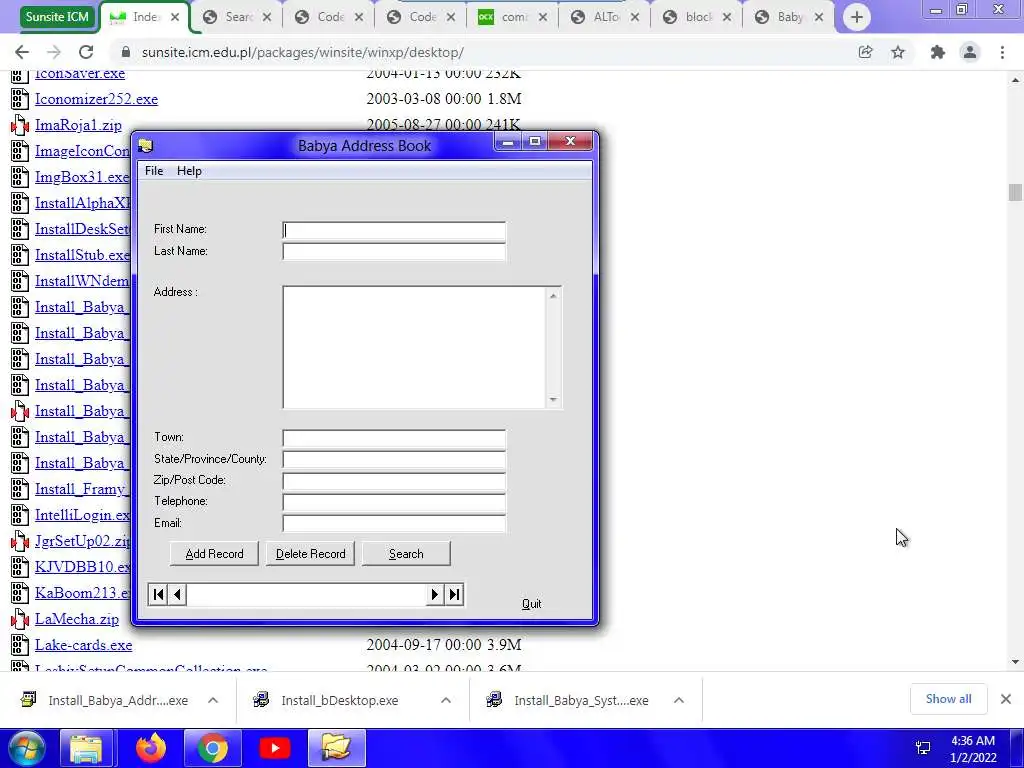Go to next record arrow

pos(434,594)
